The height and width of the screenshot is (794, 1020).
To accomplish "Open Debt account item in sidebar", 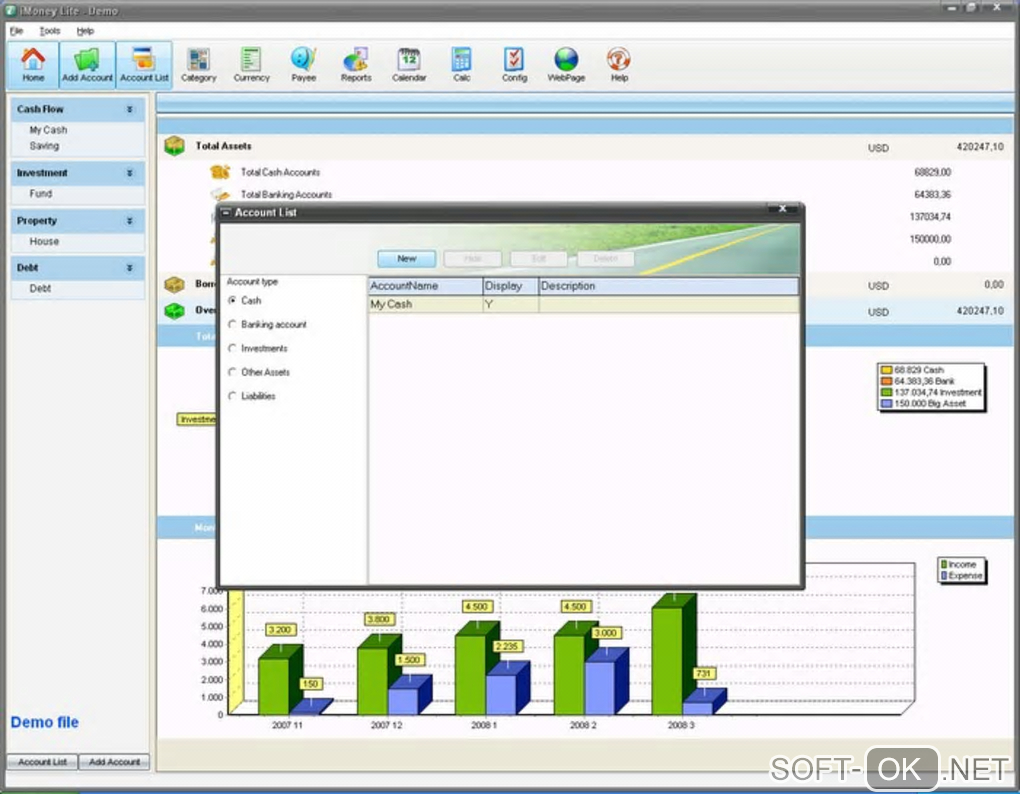I will pyautogui.click(x=40, y=288).
